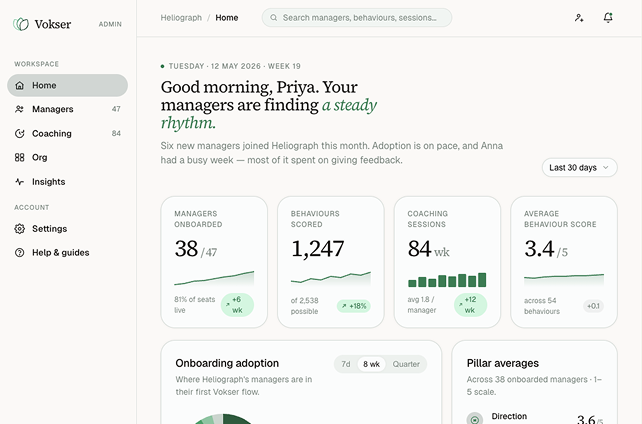Click the "81% of seats live" text

click(194, 305)
